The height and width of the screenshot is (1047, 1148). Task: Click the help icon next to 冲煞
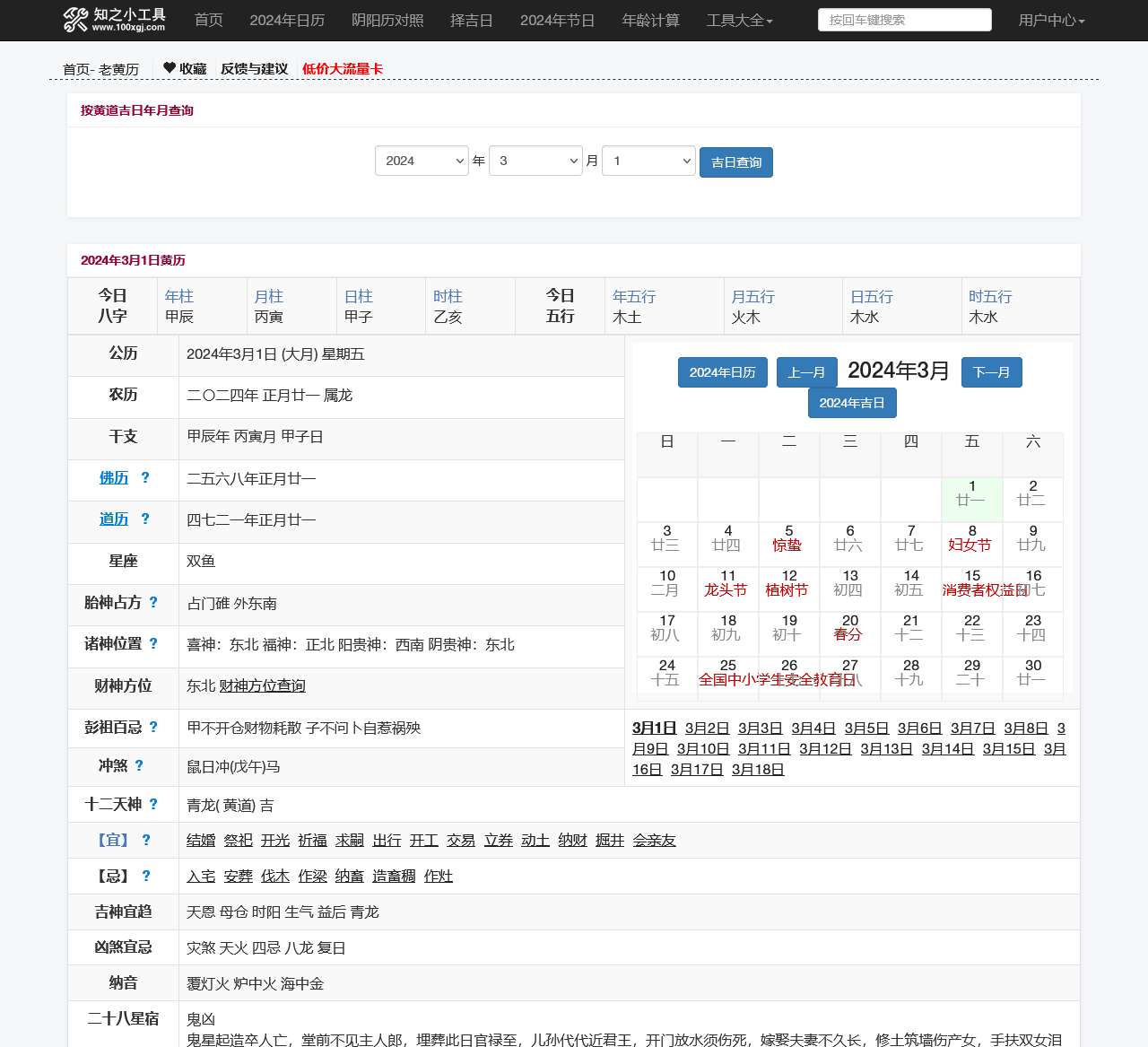coord(140,766)
